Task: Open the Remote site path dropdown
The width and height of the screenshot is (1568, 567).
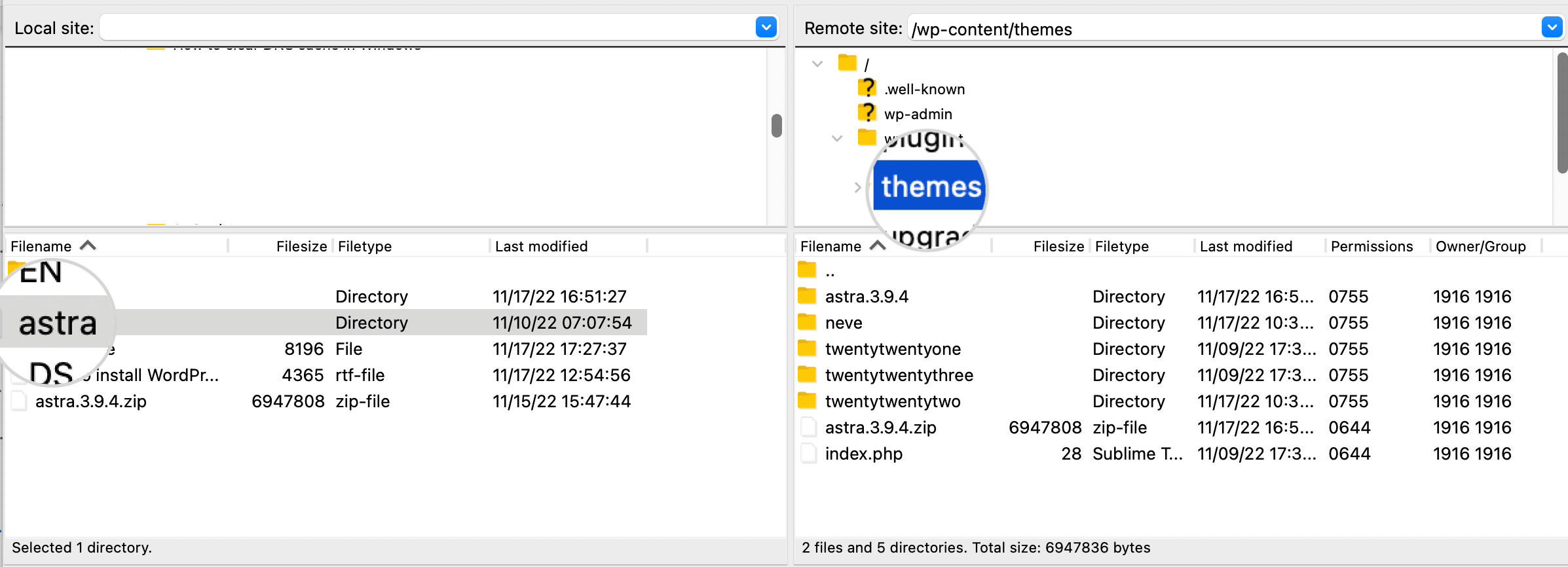Action: 1552,27
